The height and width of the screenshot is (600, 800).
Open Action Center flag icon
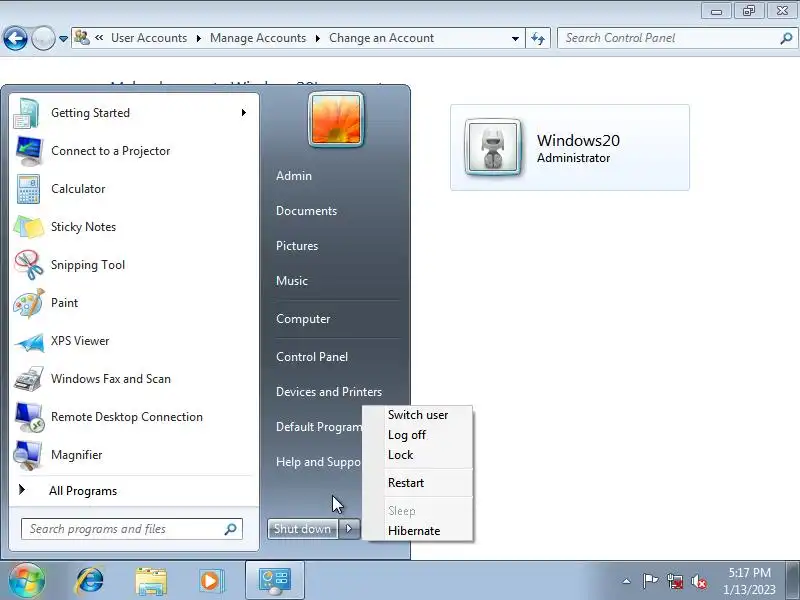650,581
